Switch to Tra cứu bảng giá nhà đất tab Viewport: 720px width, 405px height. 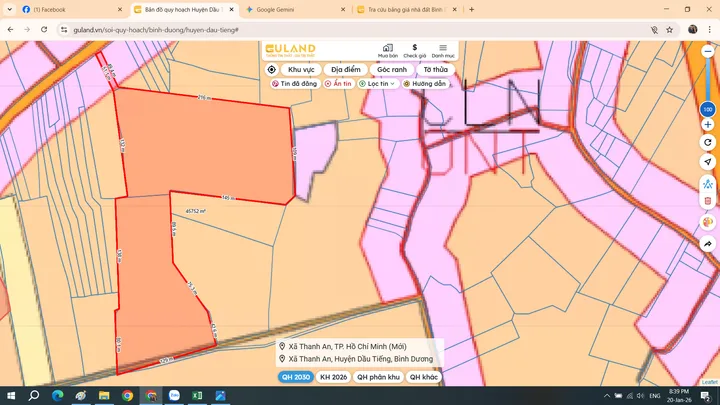[406, 10]
